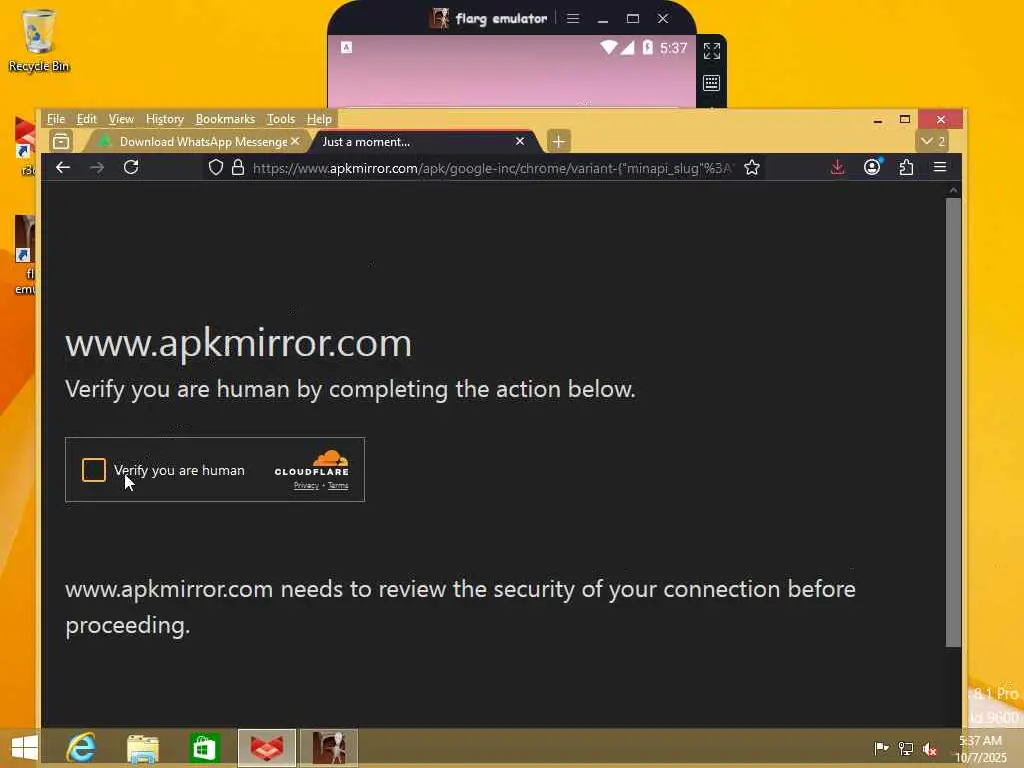Viewport: 1024px width, 768px height.
Task: Toggle fullscreen in flarg emulator sidebar
Action: point(712,51)
